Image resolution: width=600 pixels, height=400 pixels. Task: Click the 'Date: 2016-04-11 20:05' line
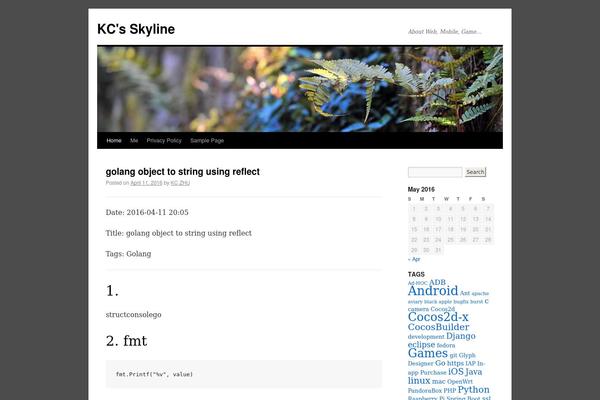tap(147, 212)
